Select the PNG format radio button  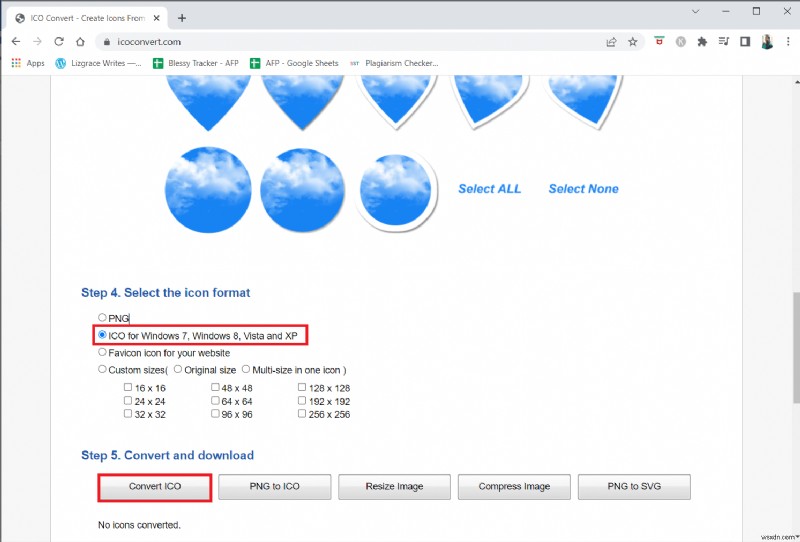(x=102, y=317)
